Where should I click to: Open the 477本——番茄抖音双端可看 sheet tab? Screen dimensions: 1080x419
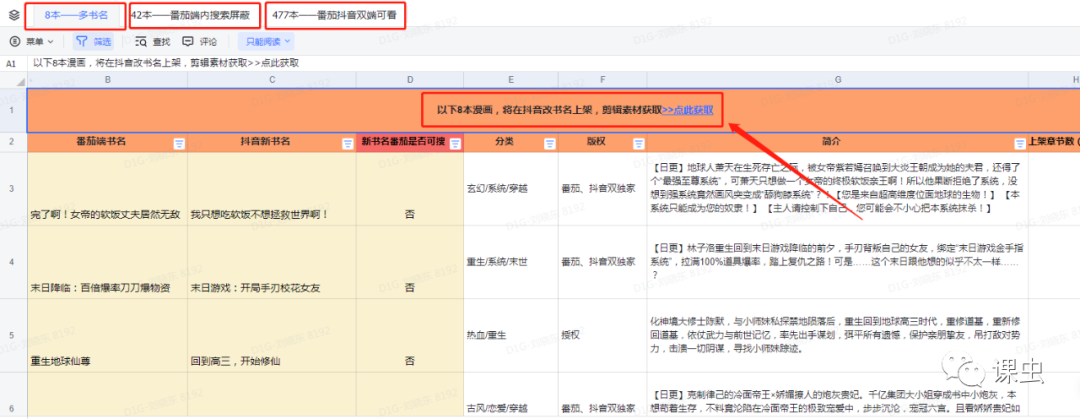pos(334,14)
